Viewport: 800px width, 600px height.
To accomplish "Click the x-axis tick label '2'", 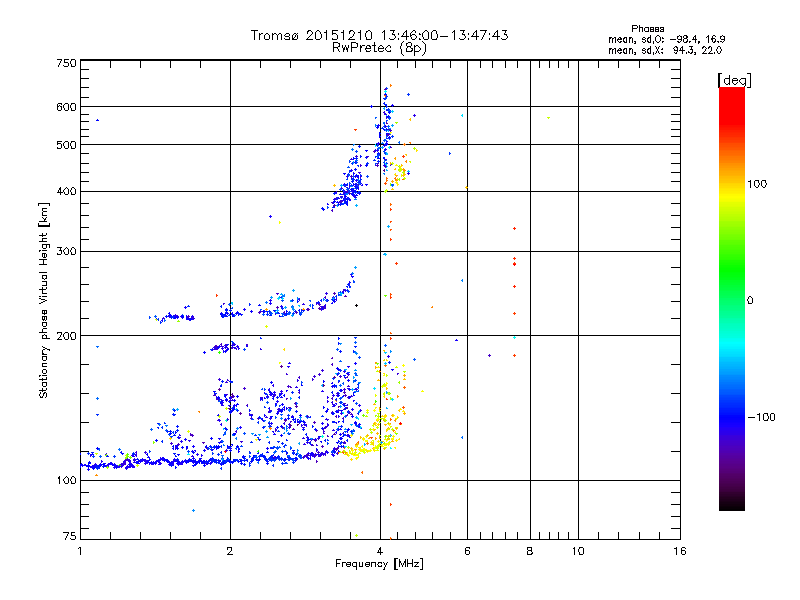I will (x=230, y=551).
